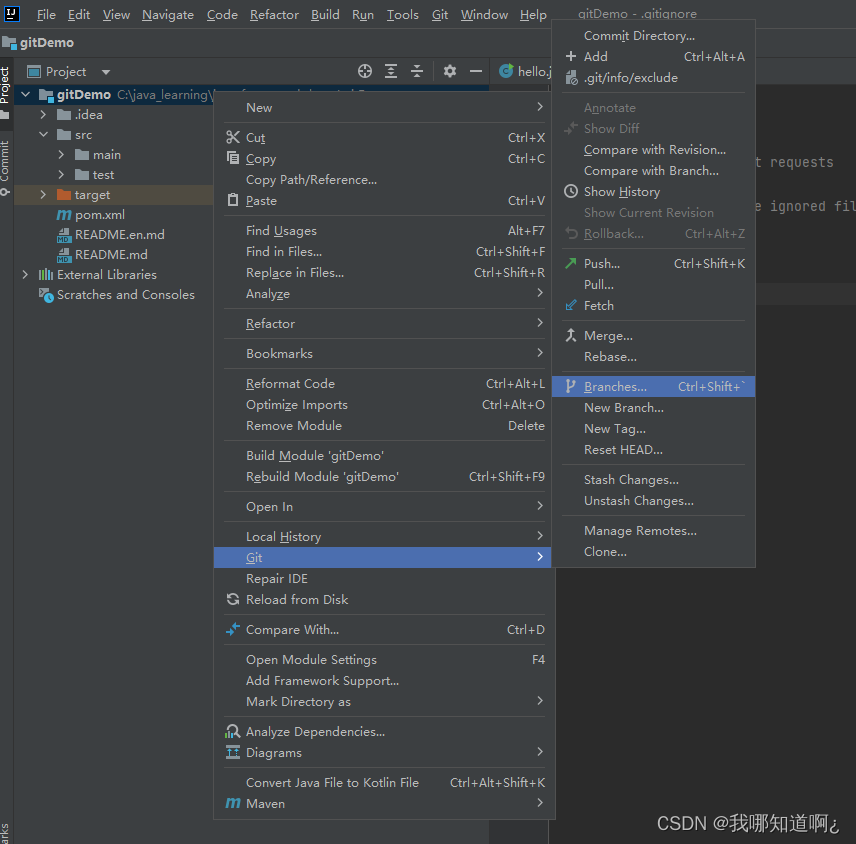Collapse the src folder arrow
Screen dimensions: 856x844
tap(43, 134)
